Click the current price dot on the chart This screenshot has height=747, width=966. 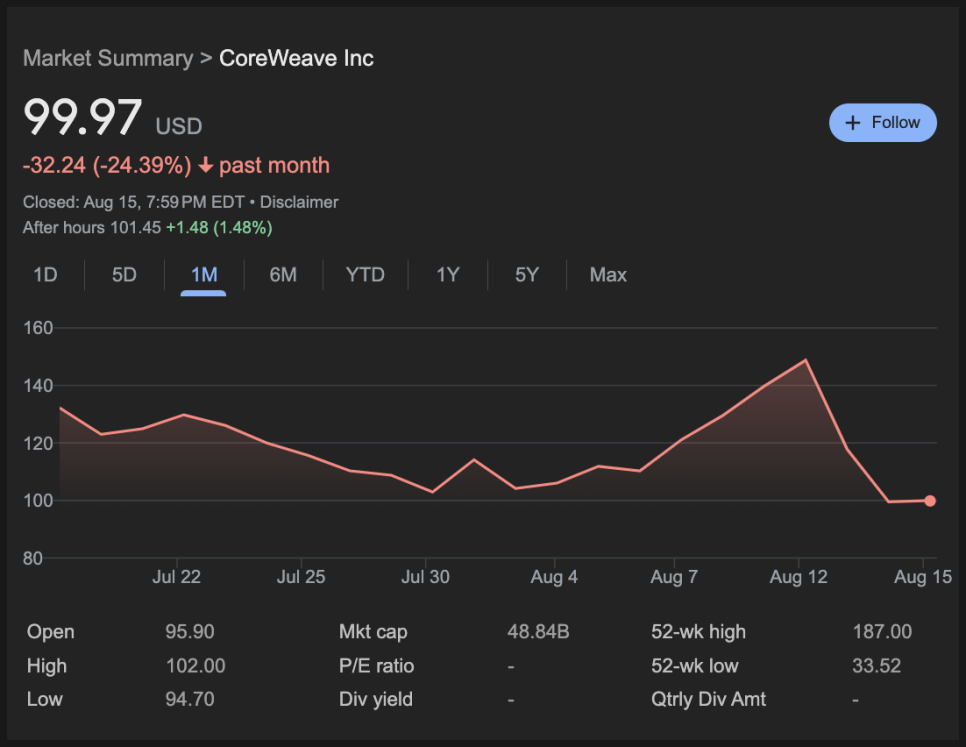930,501
